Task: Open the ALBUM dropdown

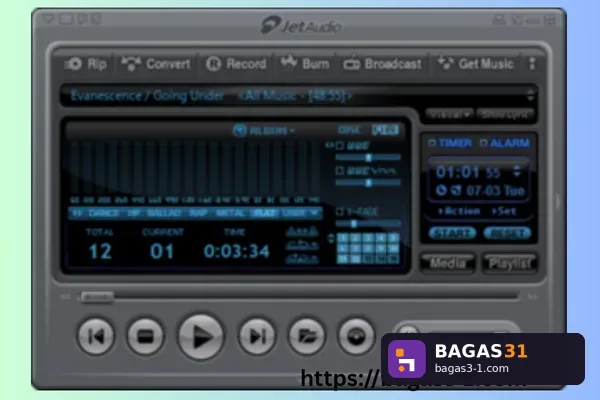Action: pos(272,131)
